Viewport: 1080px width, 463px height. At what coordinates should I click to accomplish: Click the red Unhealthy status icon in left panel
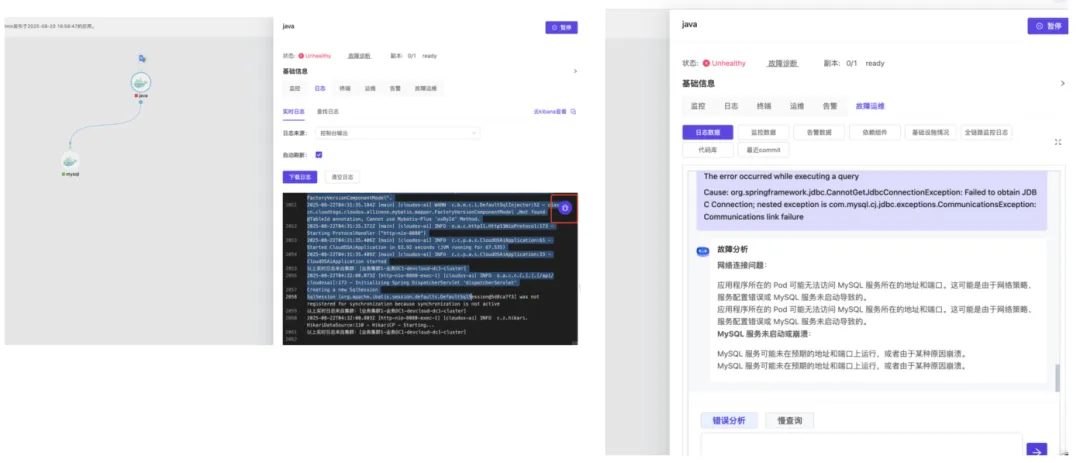pyautogui.click(x=301, y=56)
